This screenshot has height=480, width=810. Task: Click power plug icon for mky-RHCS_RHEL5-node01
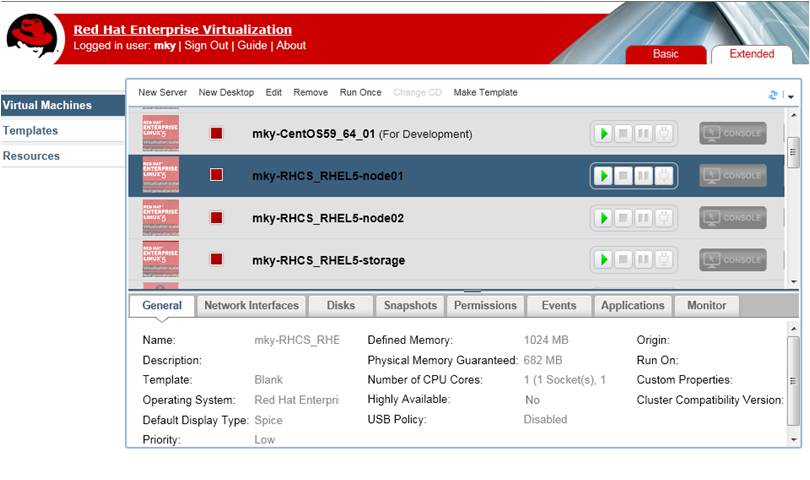coord(664,176)
